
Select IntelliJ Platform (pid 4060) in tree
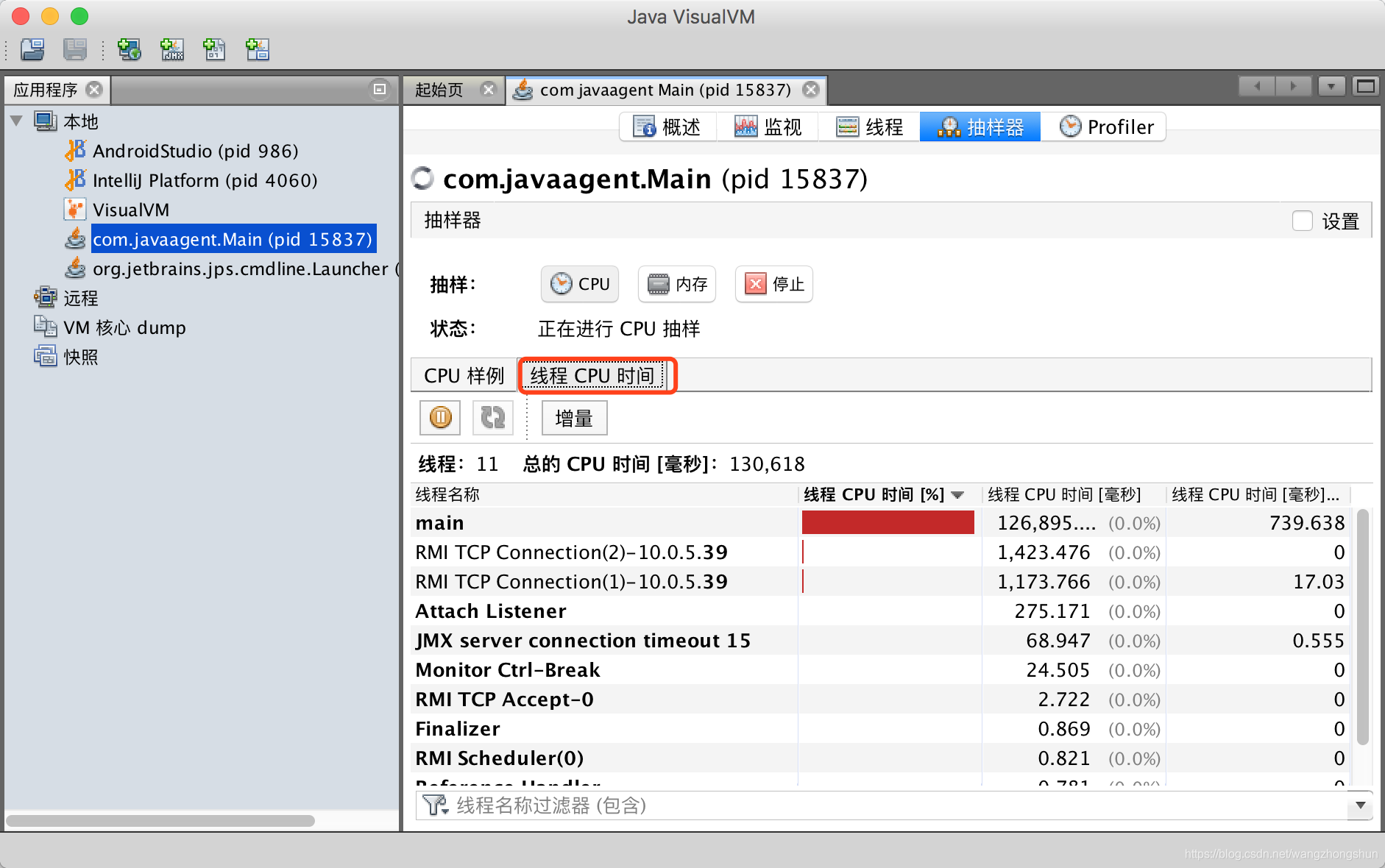tap(205, 180)
